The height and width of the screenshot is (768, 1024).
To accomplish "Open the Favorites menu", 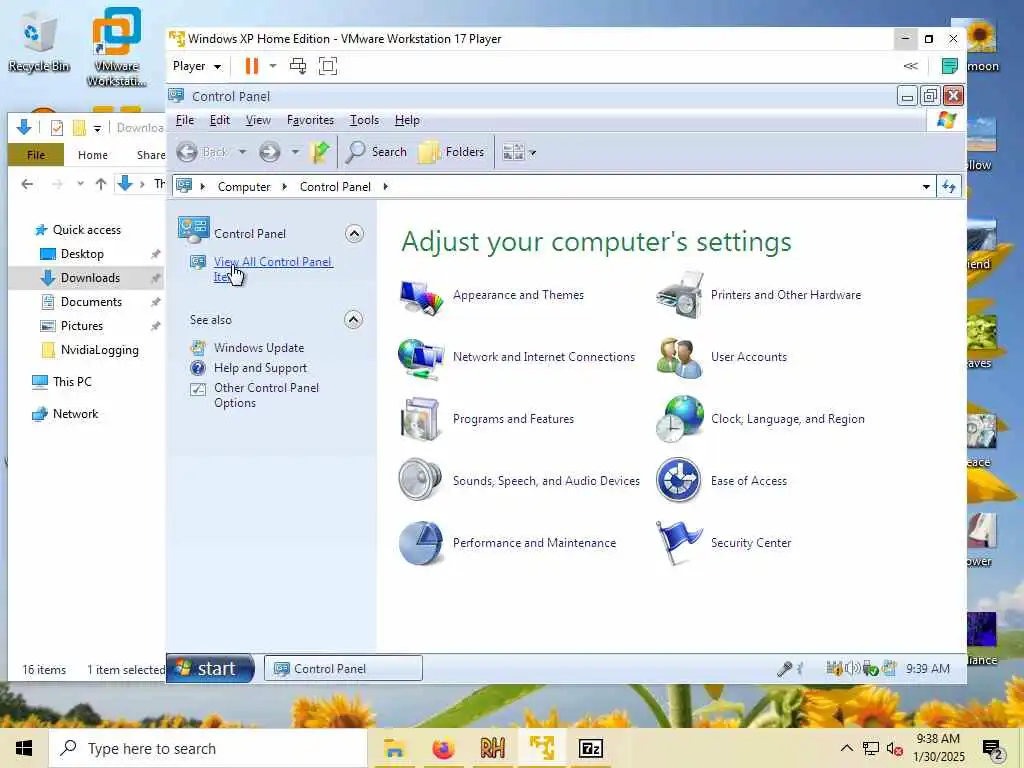I will 310,120.
